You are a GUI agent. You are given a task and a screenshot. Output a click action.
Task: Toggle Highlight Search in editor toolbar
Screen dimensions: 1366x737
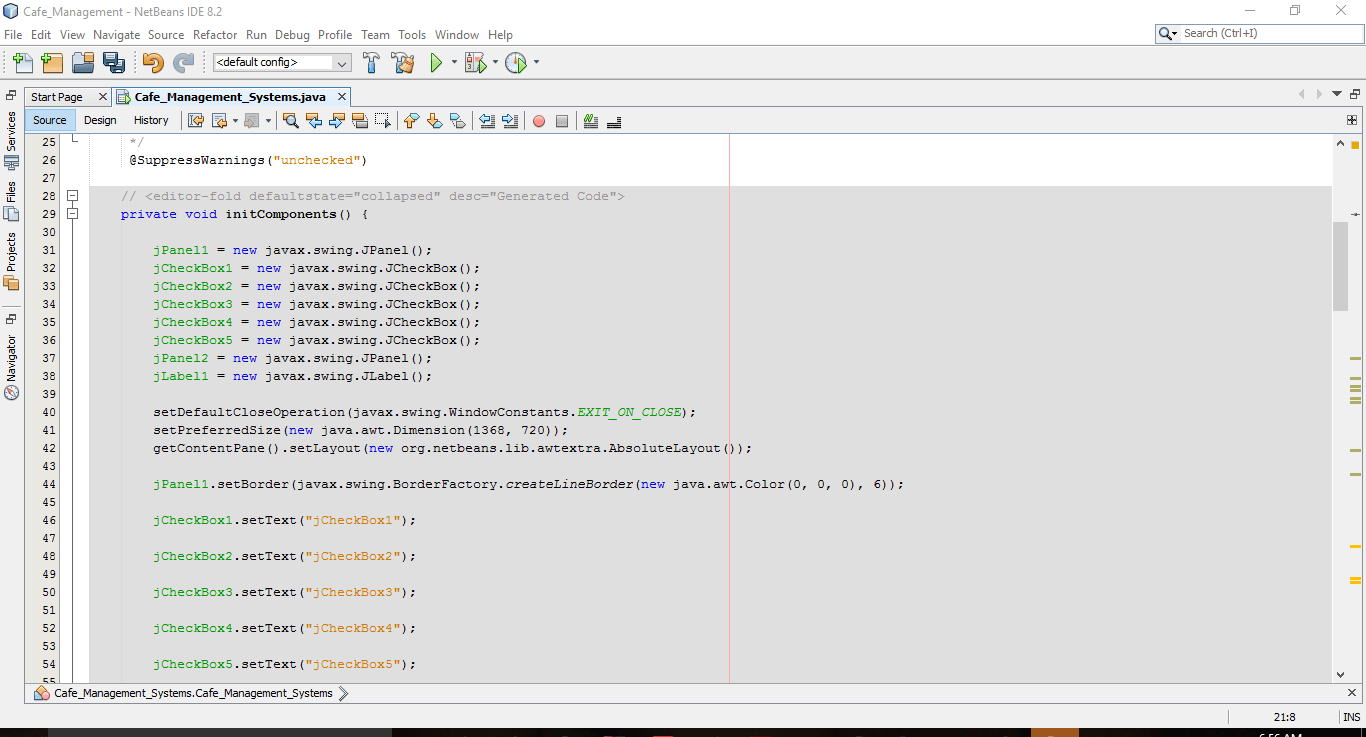point(360,120)
